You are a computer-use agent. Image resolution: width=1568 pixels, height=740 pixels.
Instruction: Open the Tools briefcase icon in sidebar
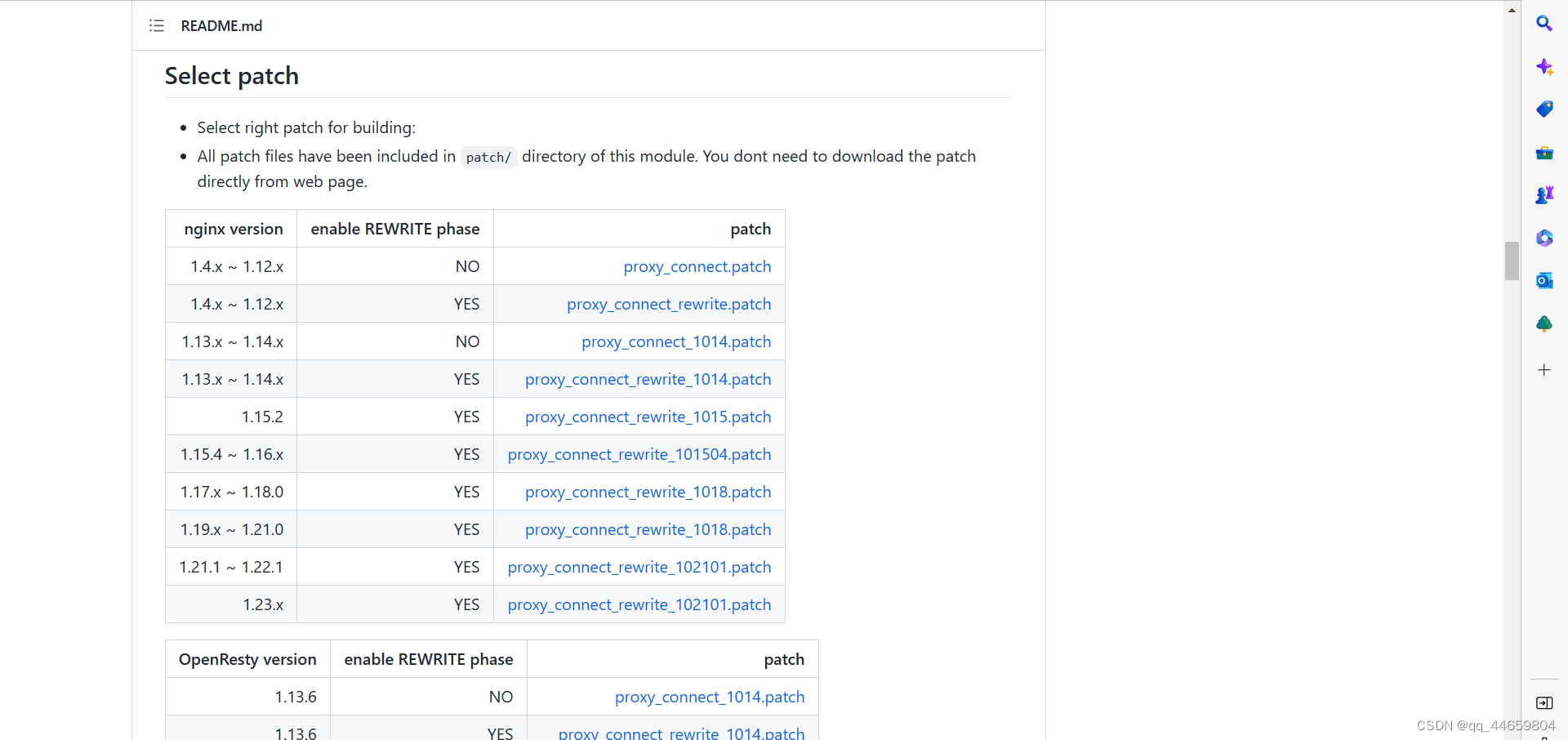coord(1543,153)
